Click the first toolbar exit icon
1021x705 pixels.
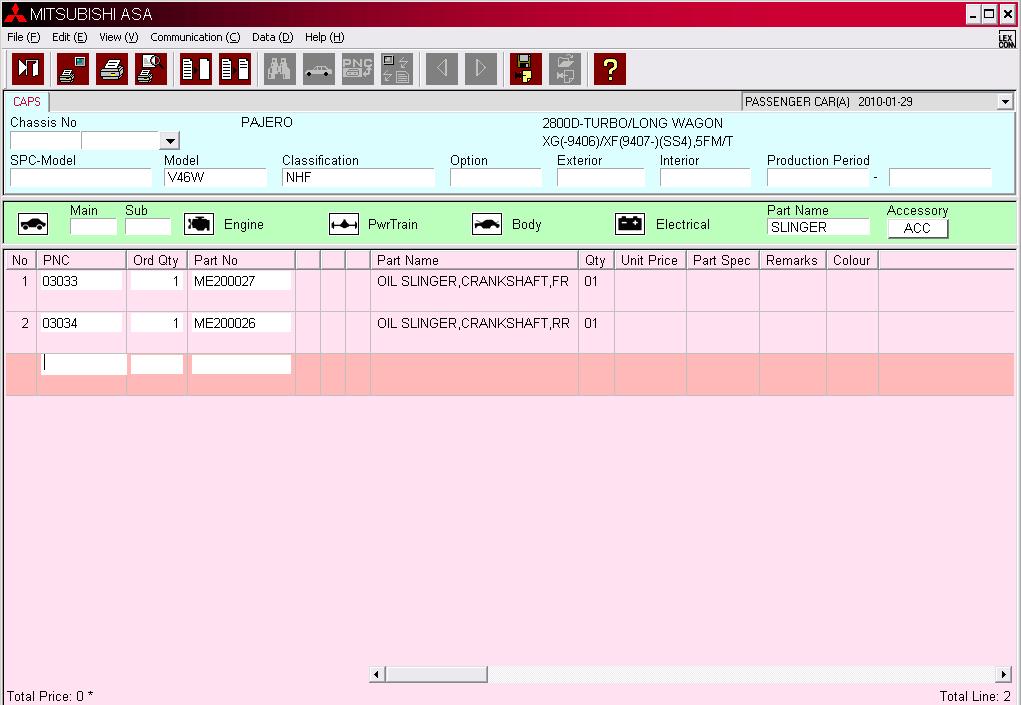(x=28, y=69)
